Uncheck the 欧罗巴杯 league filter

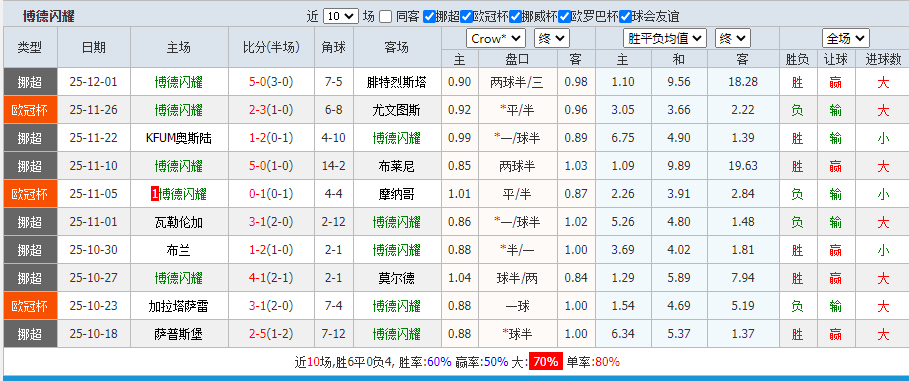pyautogui.click(x=564, y=17)
